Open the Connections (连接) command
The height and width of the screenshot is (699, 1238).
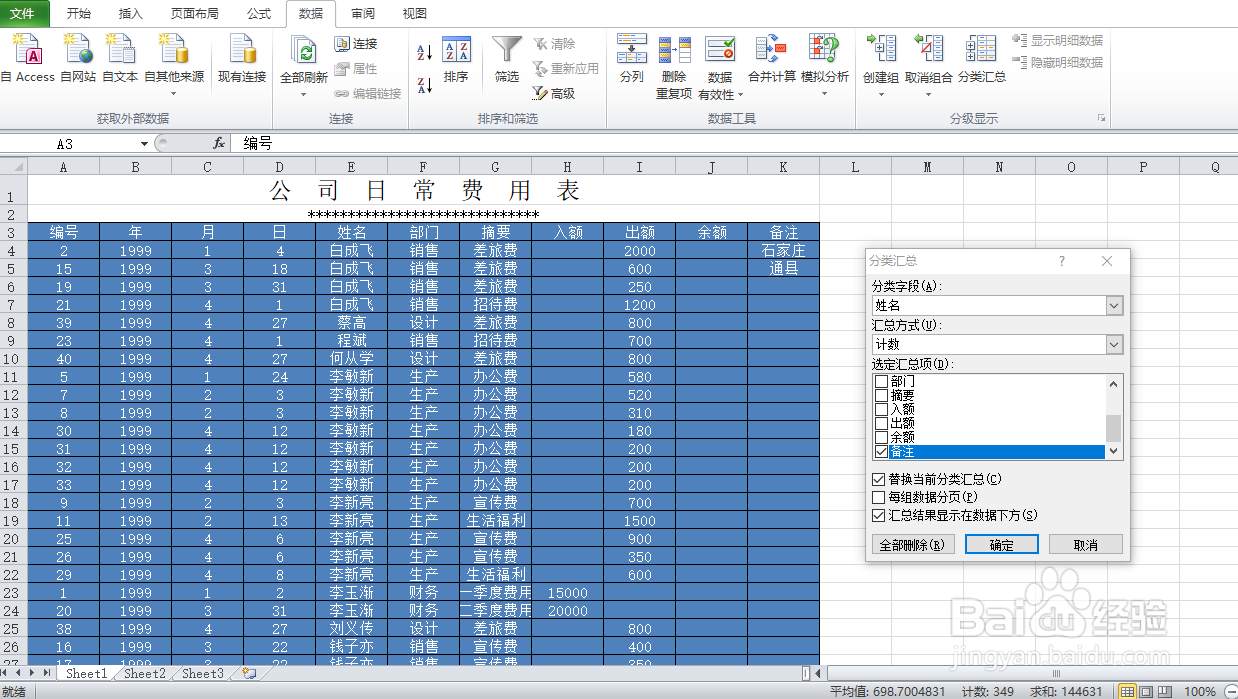coord(356,44)
